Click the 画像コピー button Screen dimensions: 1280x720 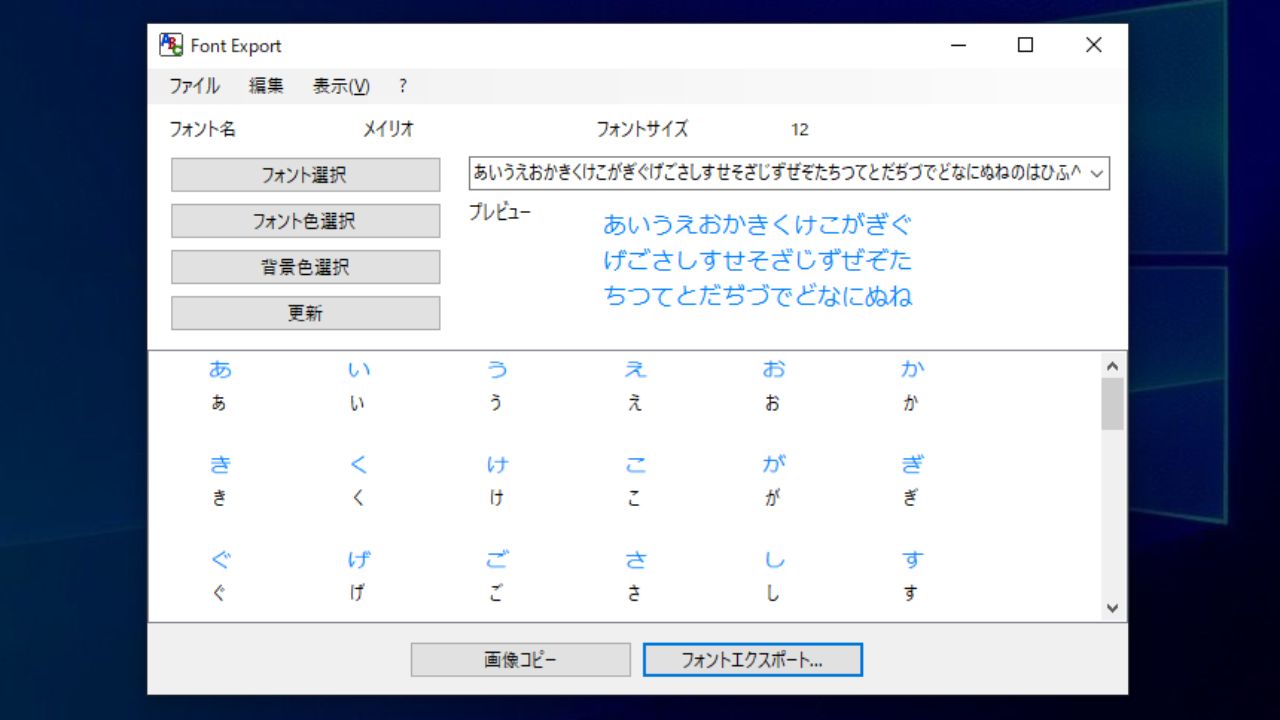click(x=520, y=660)
